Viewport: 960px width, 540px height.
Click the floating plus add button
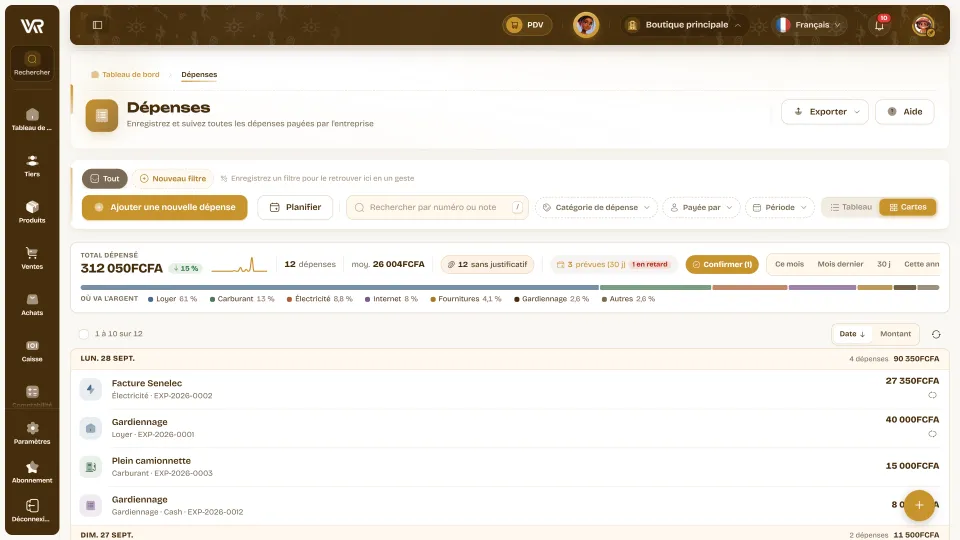(919, 505)
